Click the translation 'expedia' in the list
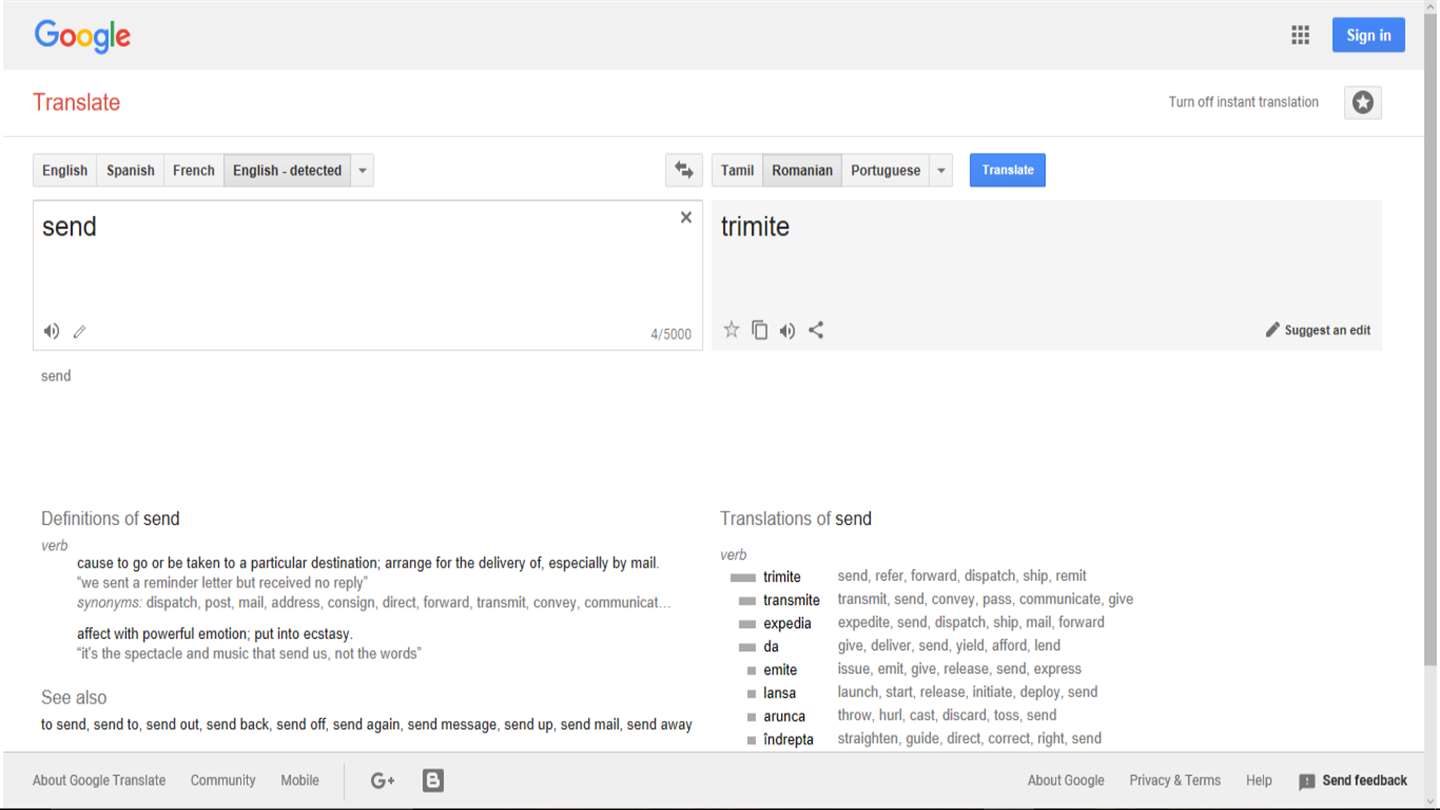Image resolution: width=1440 pixels, height=810 pixels. (x=787, y=623)
